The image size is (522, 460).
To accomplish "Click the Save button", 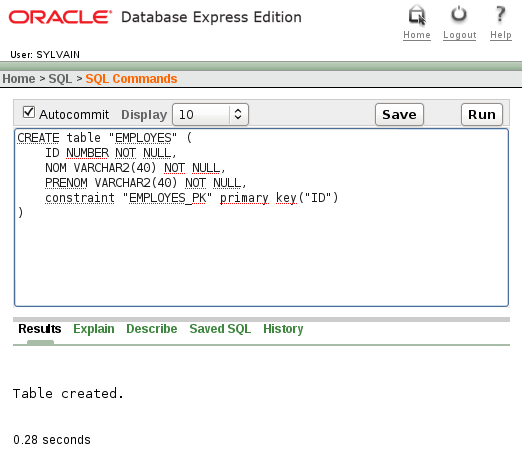I will [399, 115].
